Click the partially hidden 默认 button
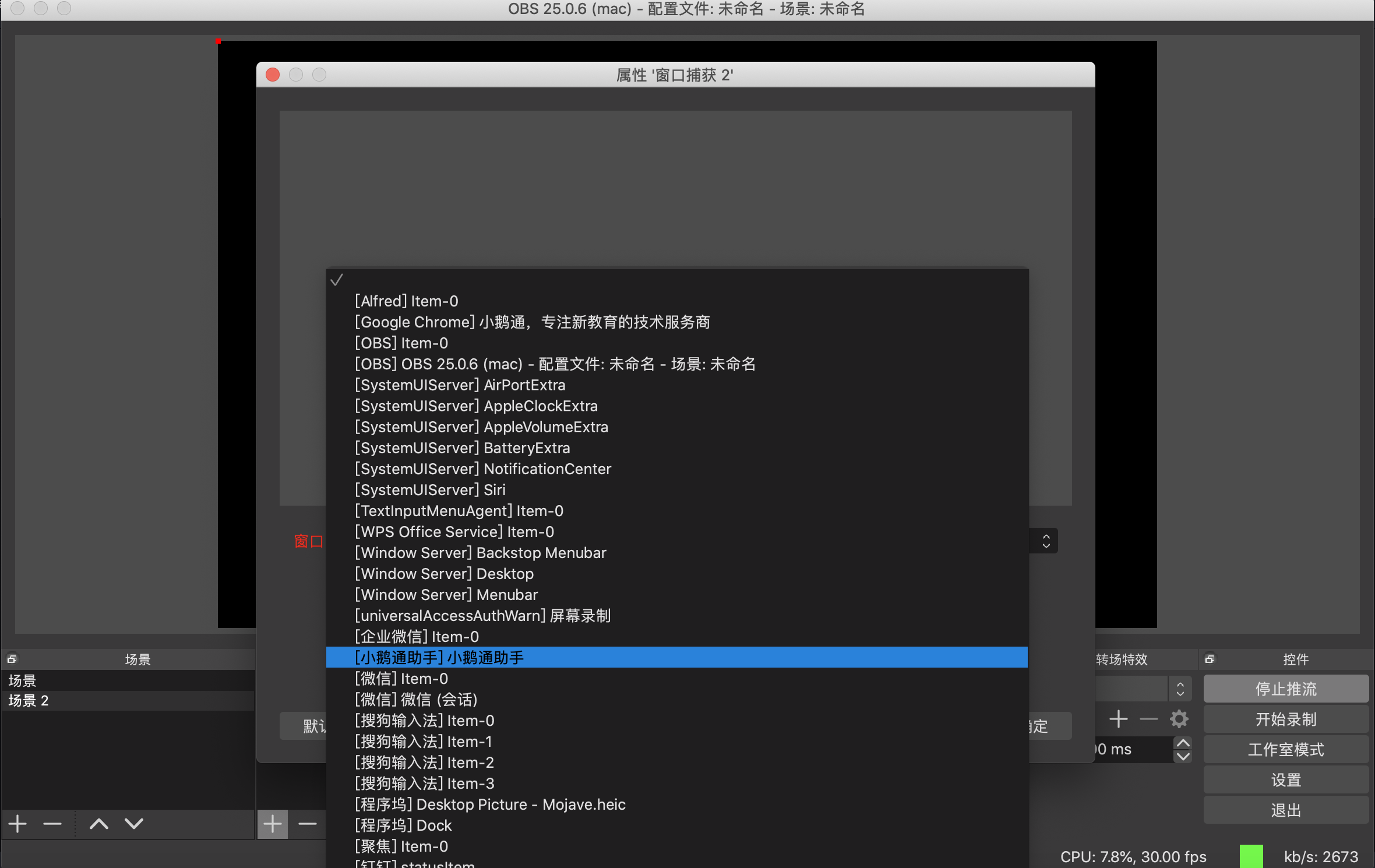The width and height of the screenshot is (1375, 868). click(x=304, y=726)
